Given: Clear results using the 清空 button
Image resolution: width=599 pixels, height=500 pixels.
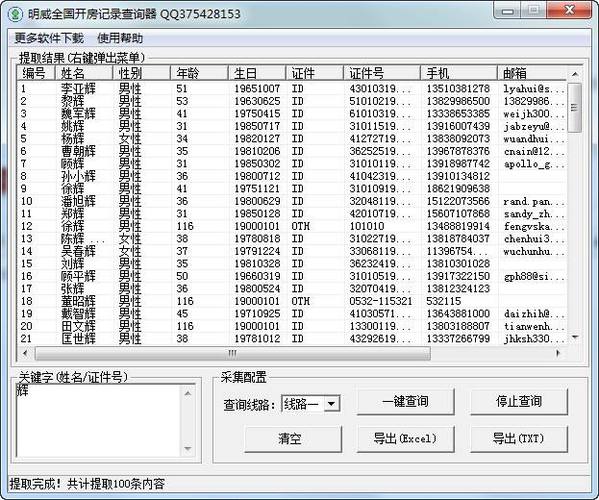Looking at the screenshot, I should [293, 439].
